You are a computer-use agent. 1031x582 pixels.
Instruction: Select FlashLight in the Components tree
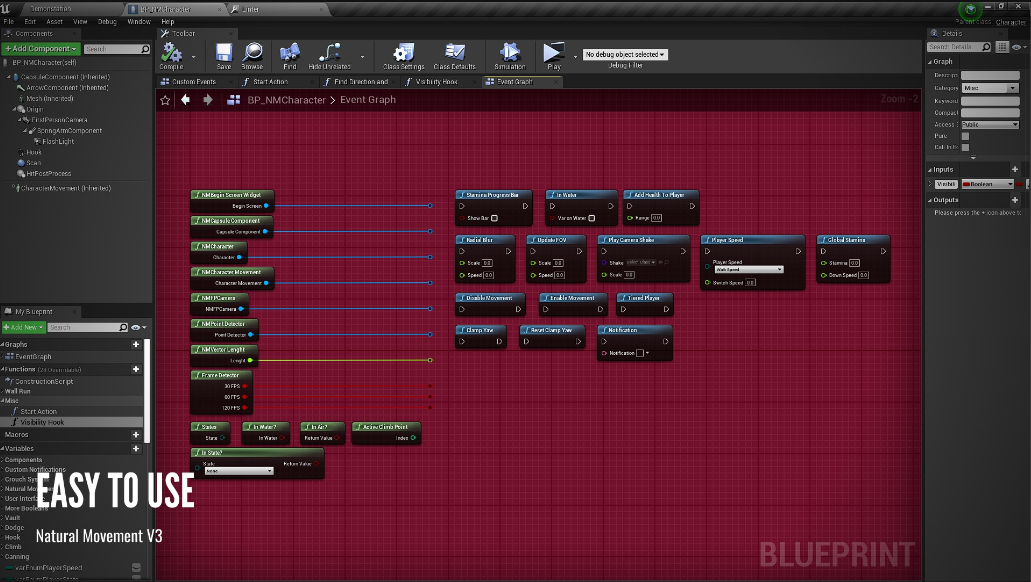click(x=57, y=141)
